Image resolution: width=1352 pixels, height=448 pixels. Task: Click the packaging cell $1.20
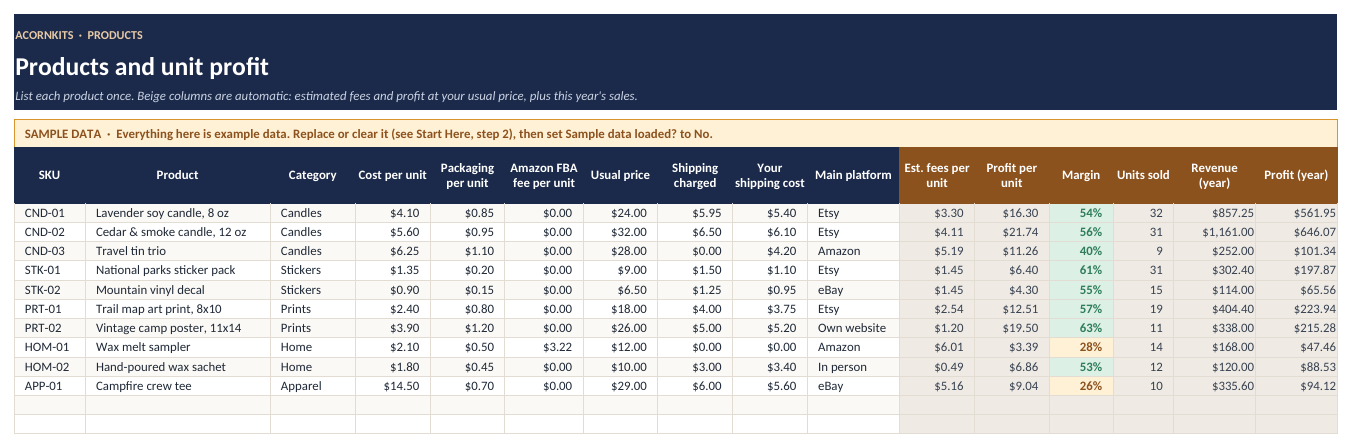(467, 328)
